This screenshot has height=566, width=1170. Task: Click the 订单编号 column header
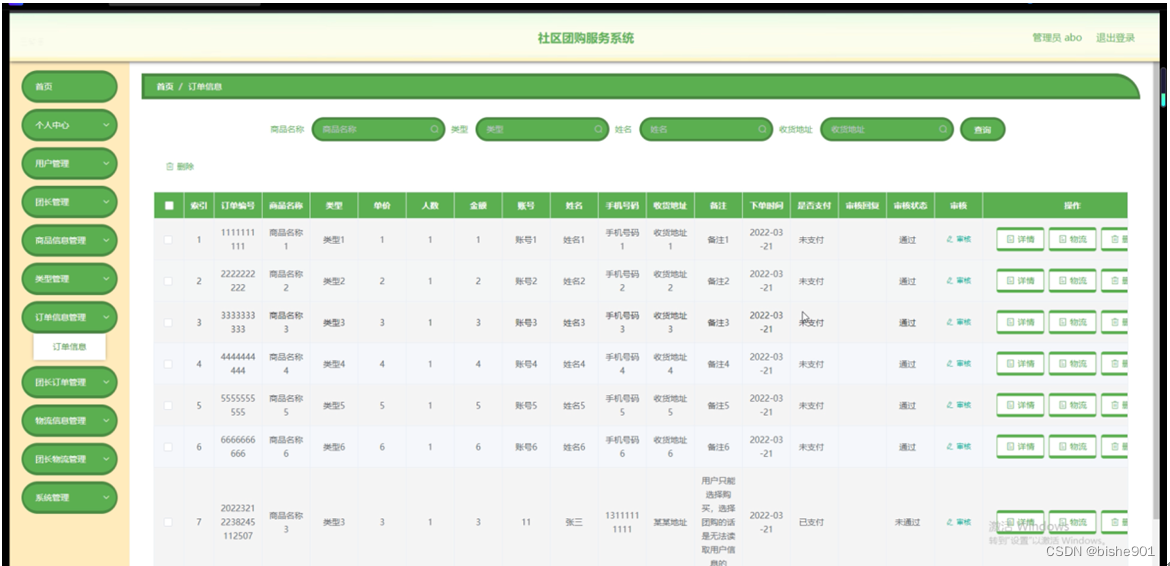(x=238, y=206)
